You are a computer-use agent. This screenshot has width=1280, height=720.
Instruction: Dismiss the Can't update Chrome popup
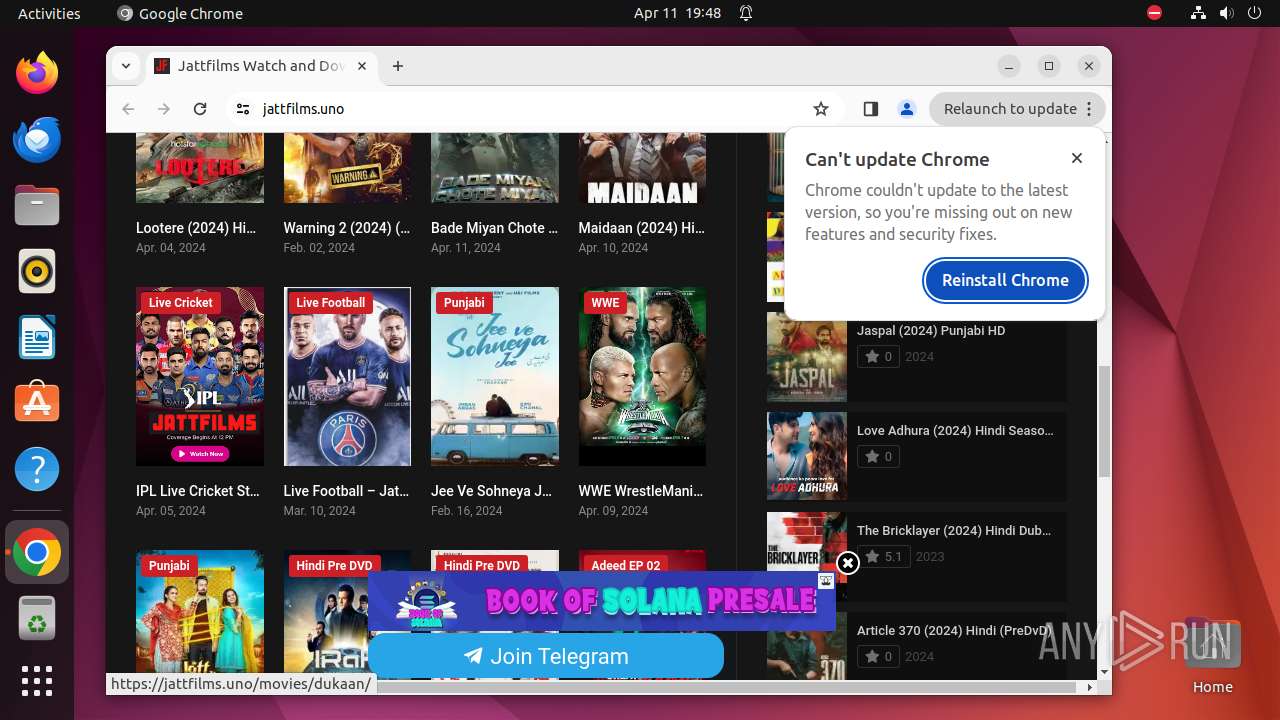coord(1077,158)
